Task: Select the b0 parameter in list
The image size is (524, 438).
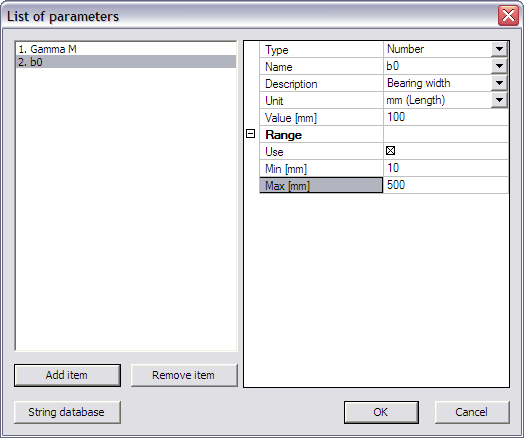Action: [126, 62]
